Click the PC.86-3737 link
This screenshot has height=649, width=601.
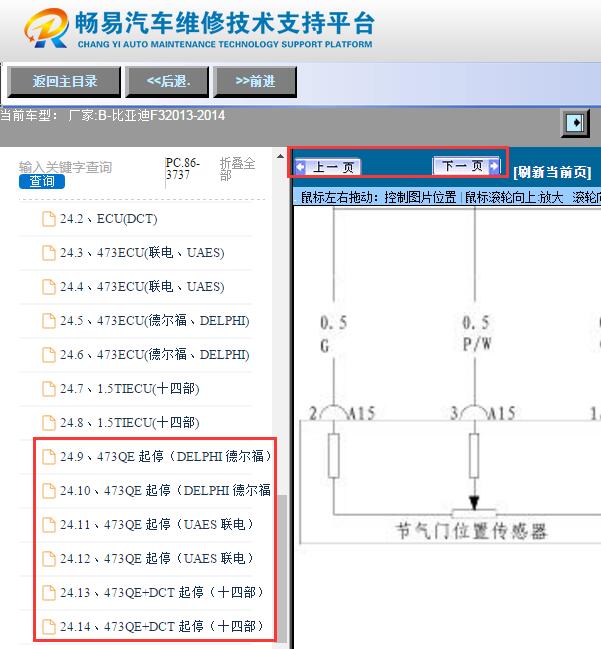(x=183, y=169)
